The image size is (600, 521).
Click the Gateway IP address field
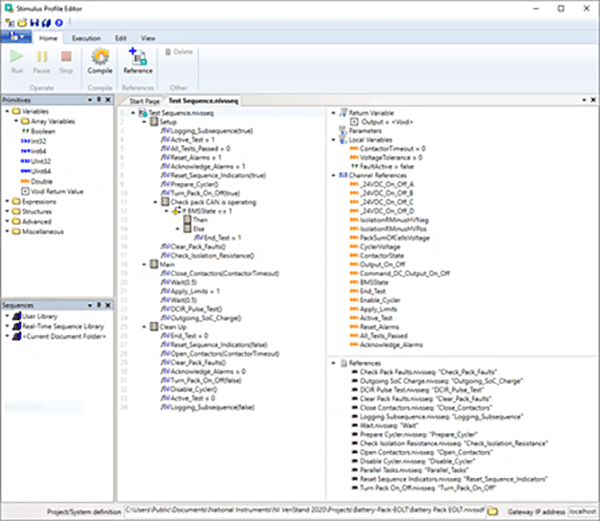[583, 511]
